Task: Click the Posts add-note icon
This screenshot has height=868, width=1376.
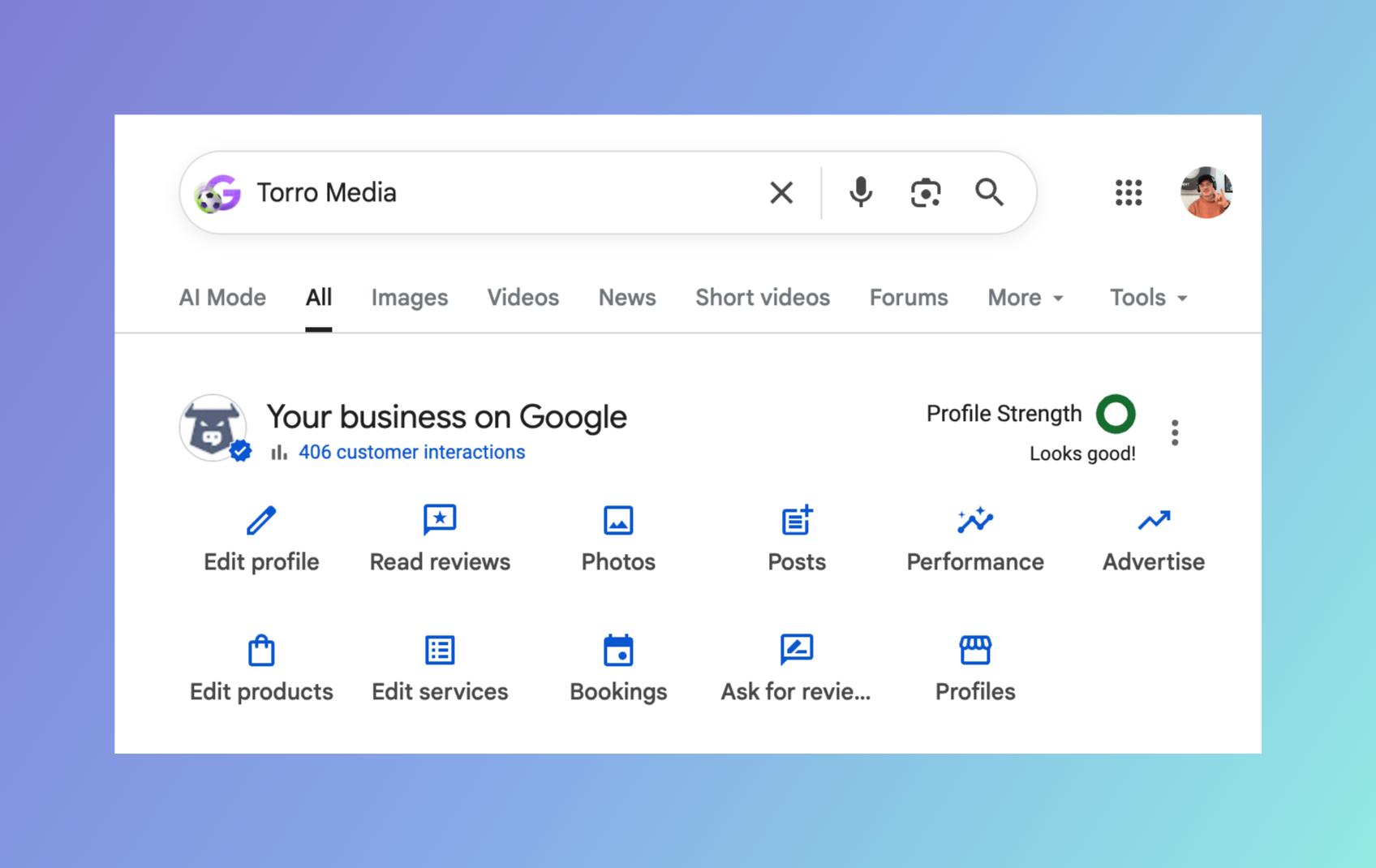Action: (797, 520)
